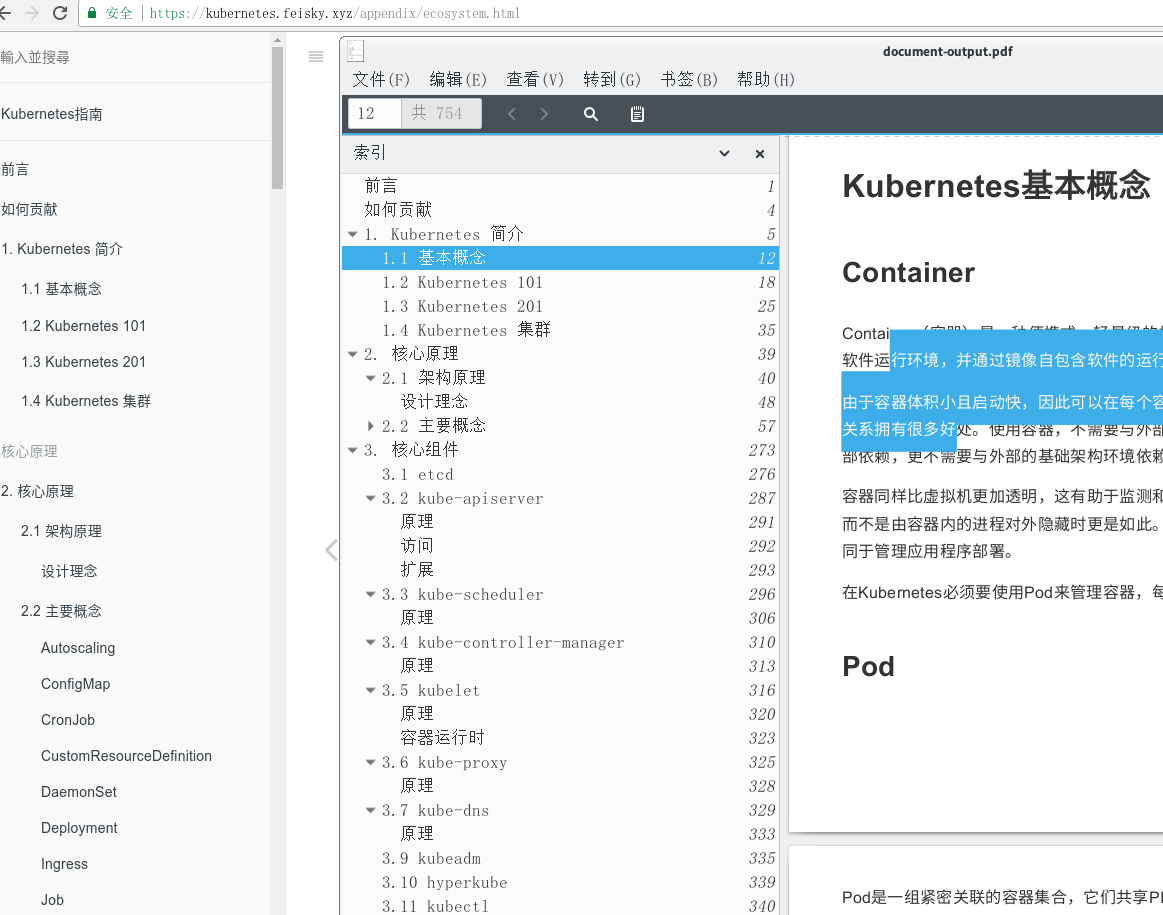Open '前言' link in left sidebar

click(x=15, y=170)
